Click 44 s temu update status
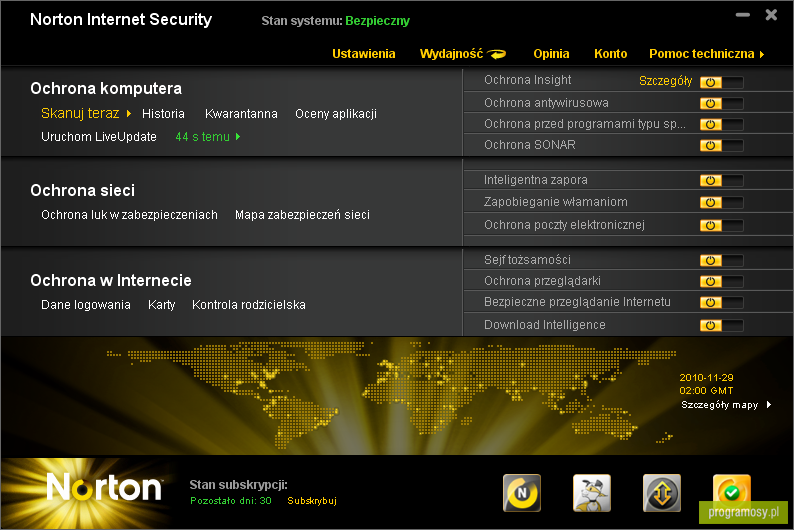 [203, 137]
